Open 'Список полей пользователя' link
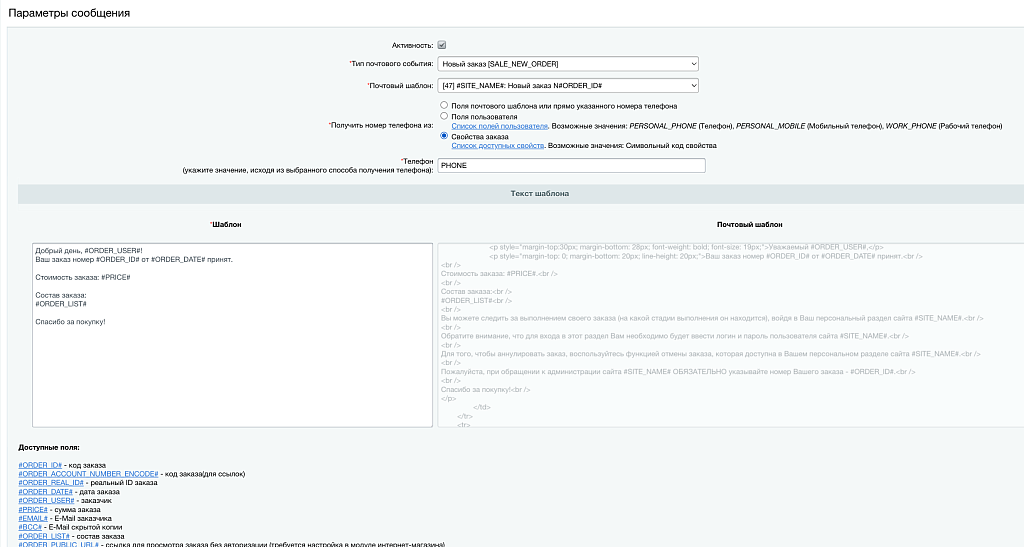 (499, 126)
